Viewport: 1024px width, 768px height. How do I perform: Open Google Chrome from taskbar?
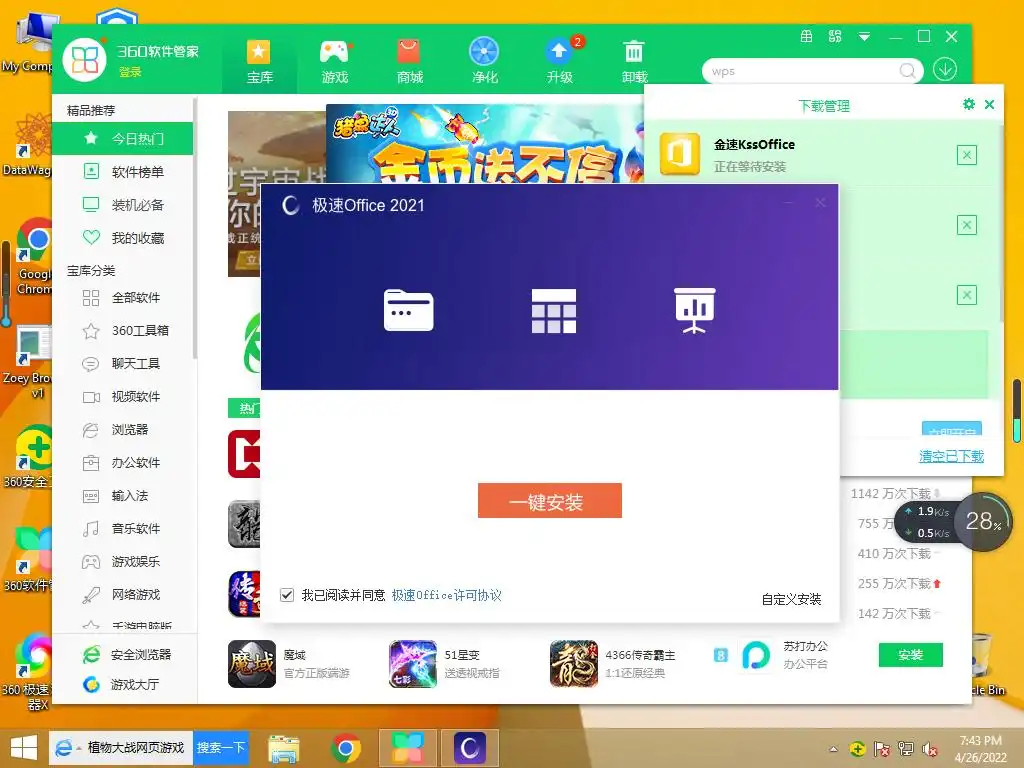click(x=345, y=748)
